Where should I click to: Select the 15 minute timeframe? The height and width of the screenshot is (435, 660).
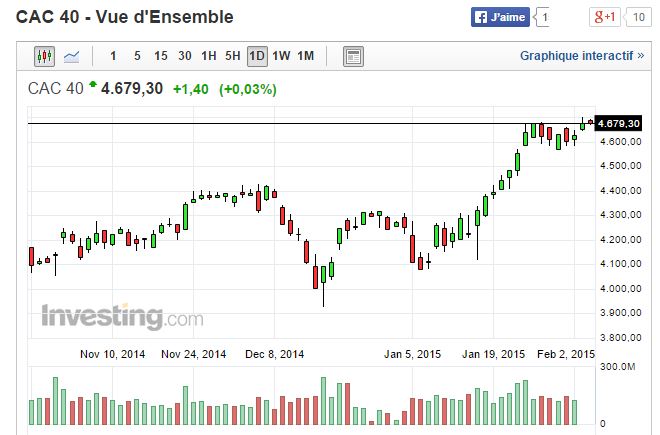(161, 56)
